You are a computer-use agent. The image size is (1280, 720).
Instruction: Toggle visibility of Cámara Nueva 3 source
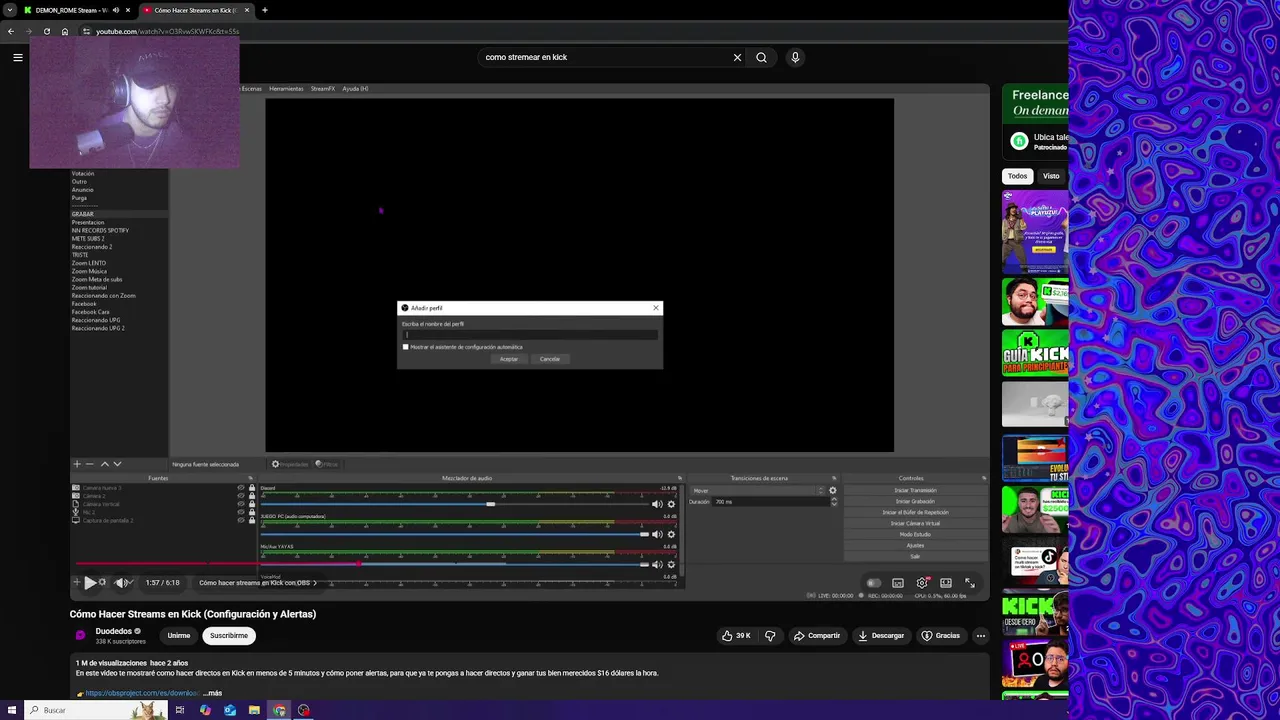tap(241, 488)
